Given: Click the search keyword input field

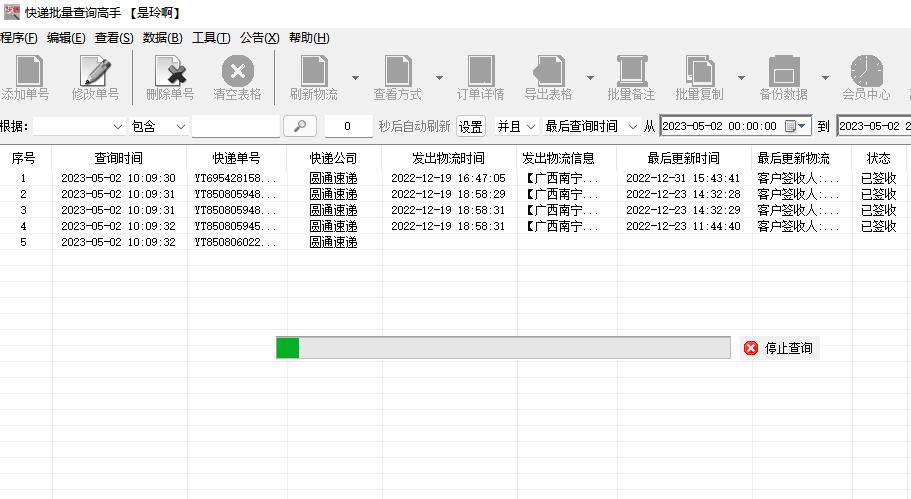Looking at the screenshot, I should 236,126.
